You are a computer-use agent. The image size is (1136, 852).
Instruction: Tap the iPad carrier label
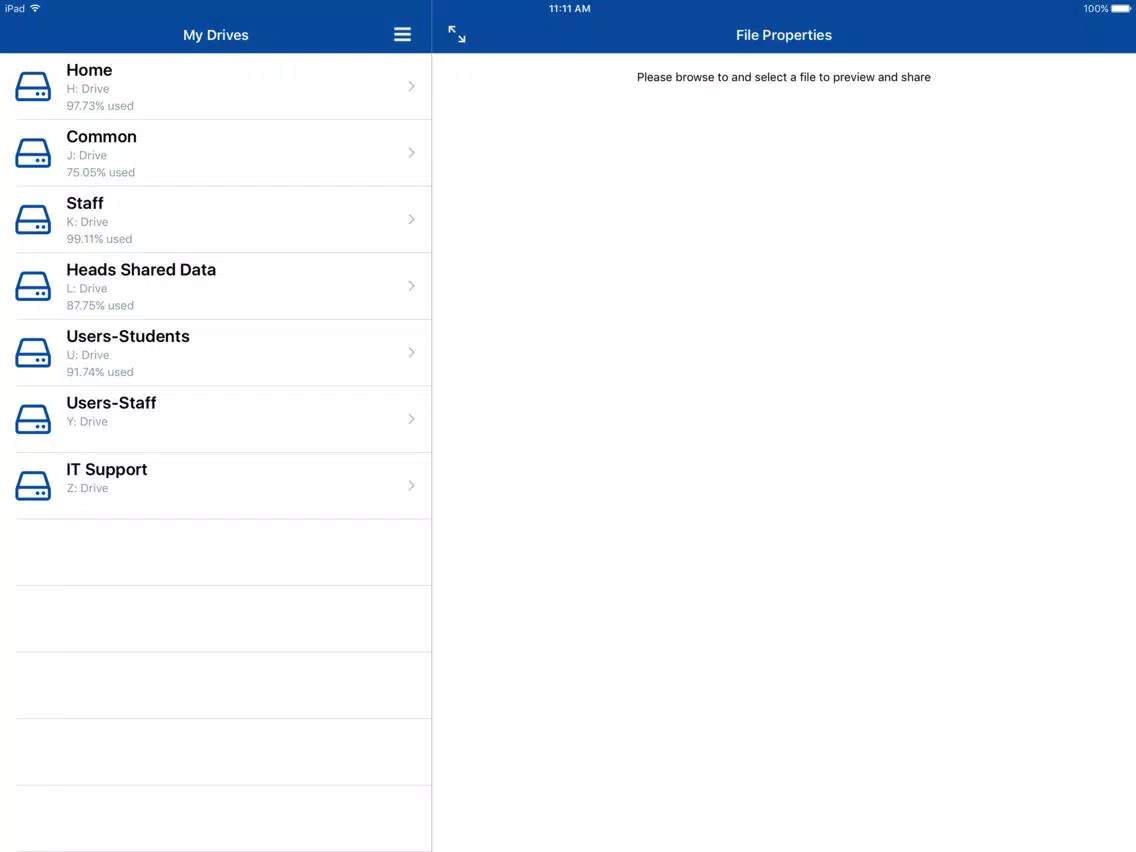[x=14, y=9]
